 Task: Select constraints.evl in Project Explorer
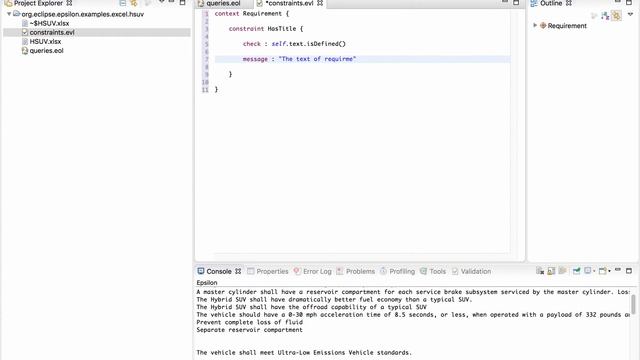click(x=52, y=32)
